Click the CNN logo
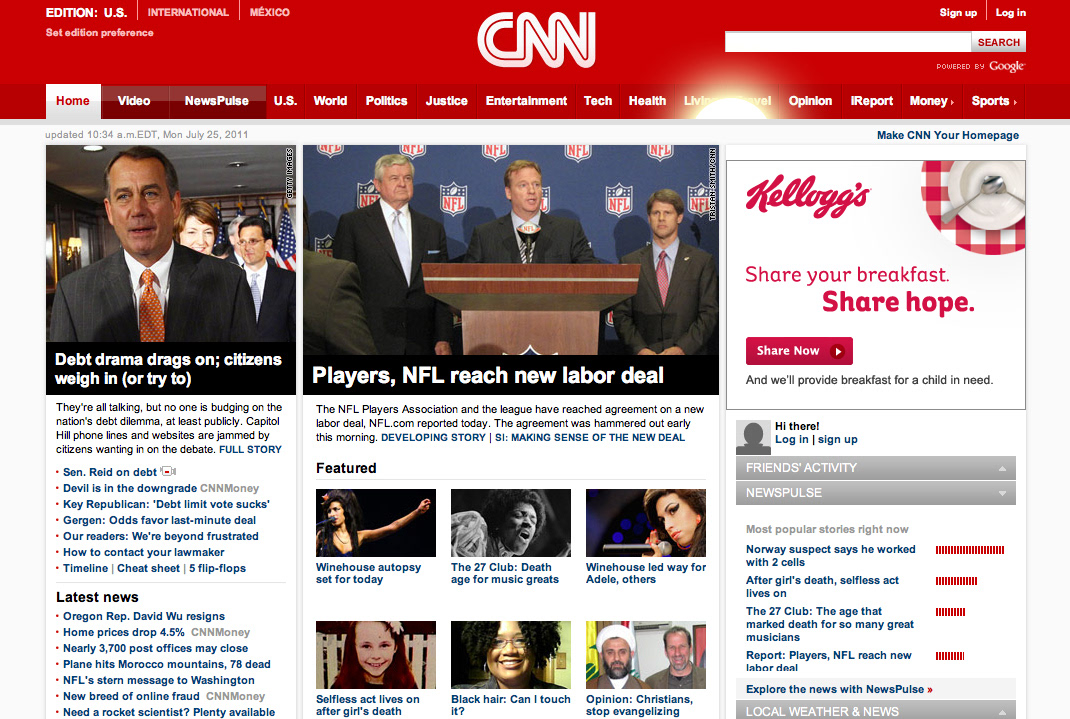The image size is (1070, 719). pos(536,40)
